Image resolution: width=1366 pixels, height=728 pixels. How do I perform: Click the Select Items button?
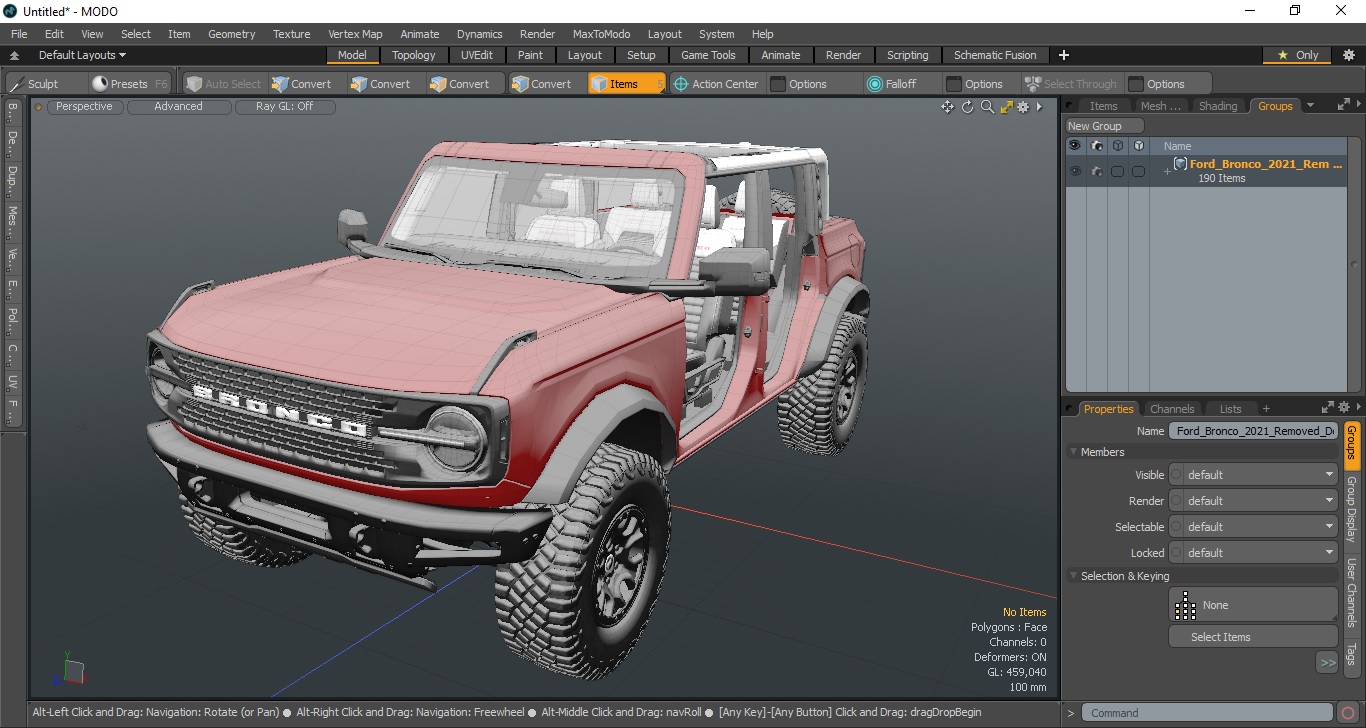pyautogui.click(x=1253, y=637)
